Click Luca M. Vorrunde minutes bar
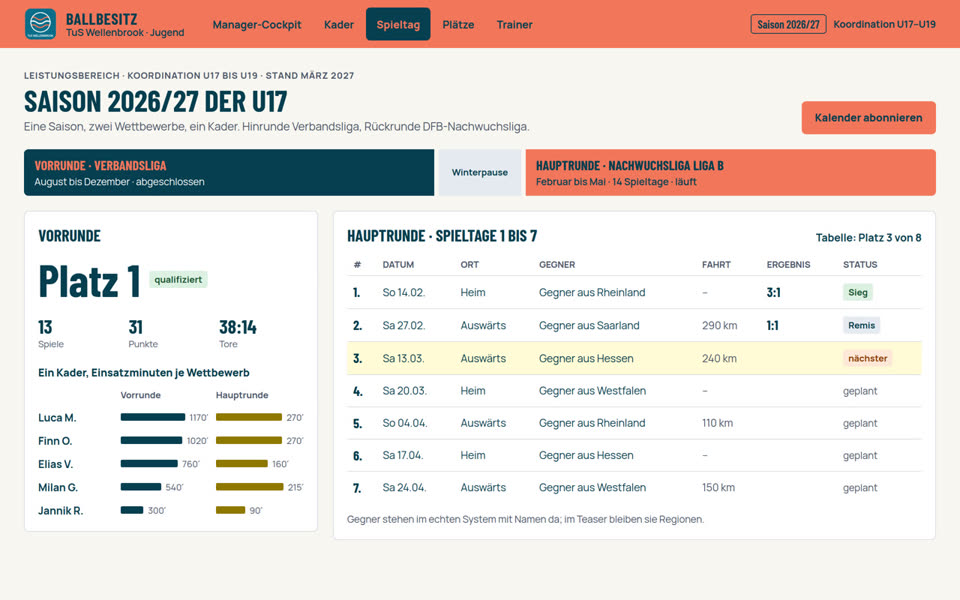This screenshot has width=960, height=600. (x=152, y=418)
